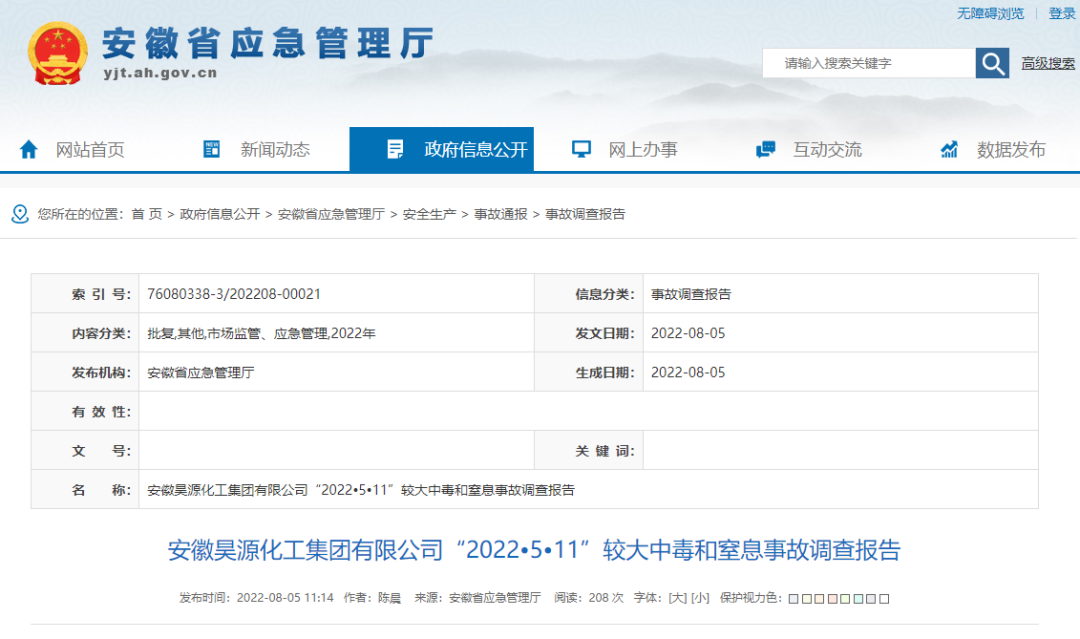Open the 数据发布 menu item
The width and height of the screenshot is (1080, 639).
tap(1011, 149)
